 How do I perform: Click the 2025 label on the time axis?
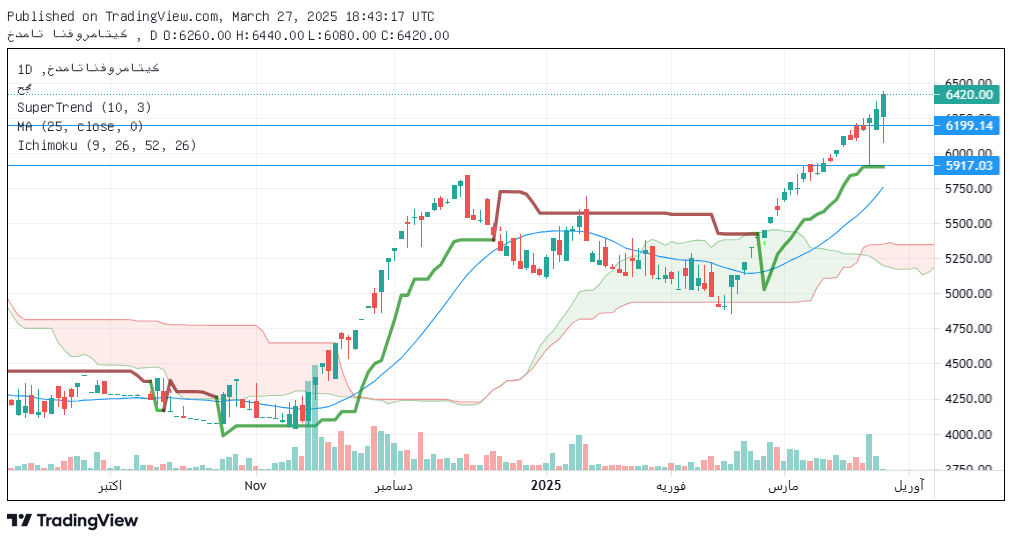pyautogui.click(x=546, y=485)
